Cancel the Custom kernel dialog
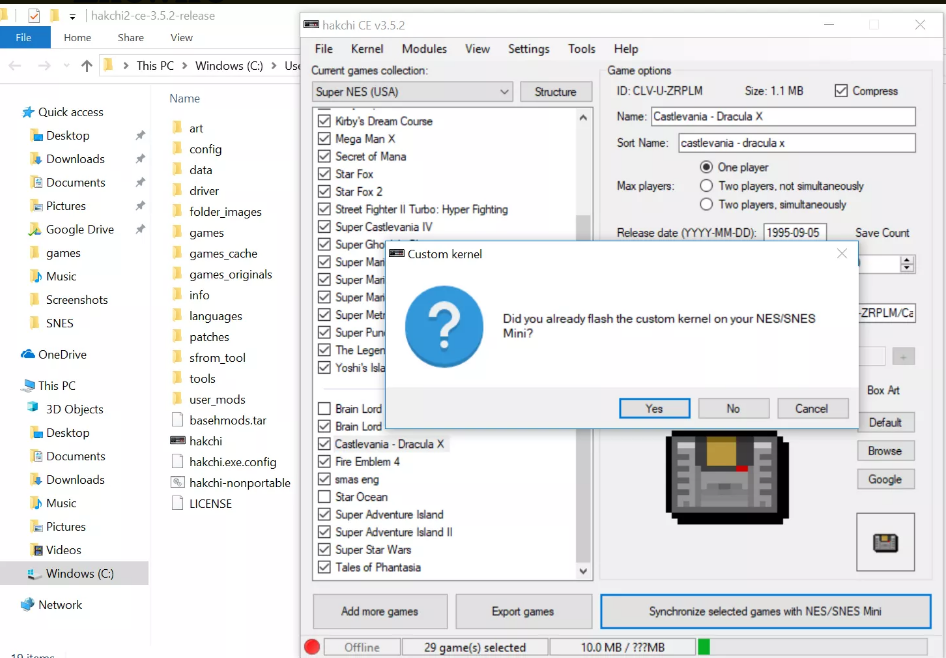Image resolution: width=946 pixels, height=658 pixels. pyautogui.click(x=813, y=408)
